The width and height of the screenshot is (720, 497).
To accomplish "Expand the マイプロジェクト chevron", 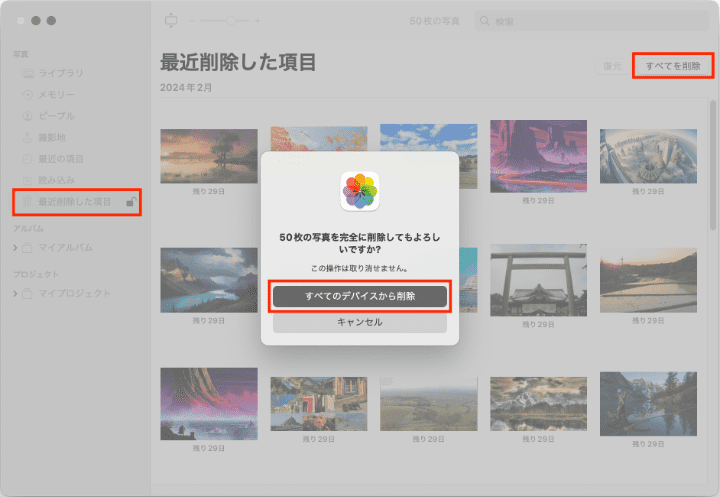I will tap(15, 293).
